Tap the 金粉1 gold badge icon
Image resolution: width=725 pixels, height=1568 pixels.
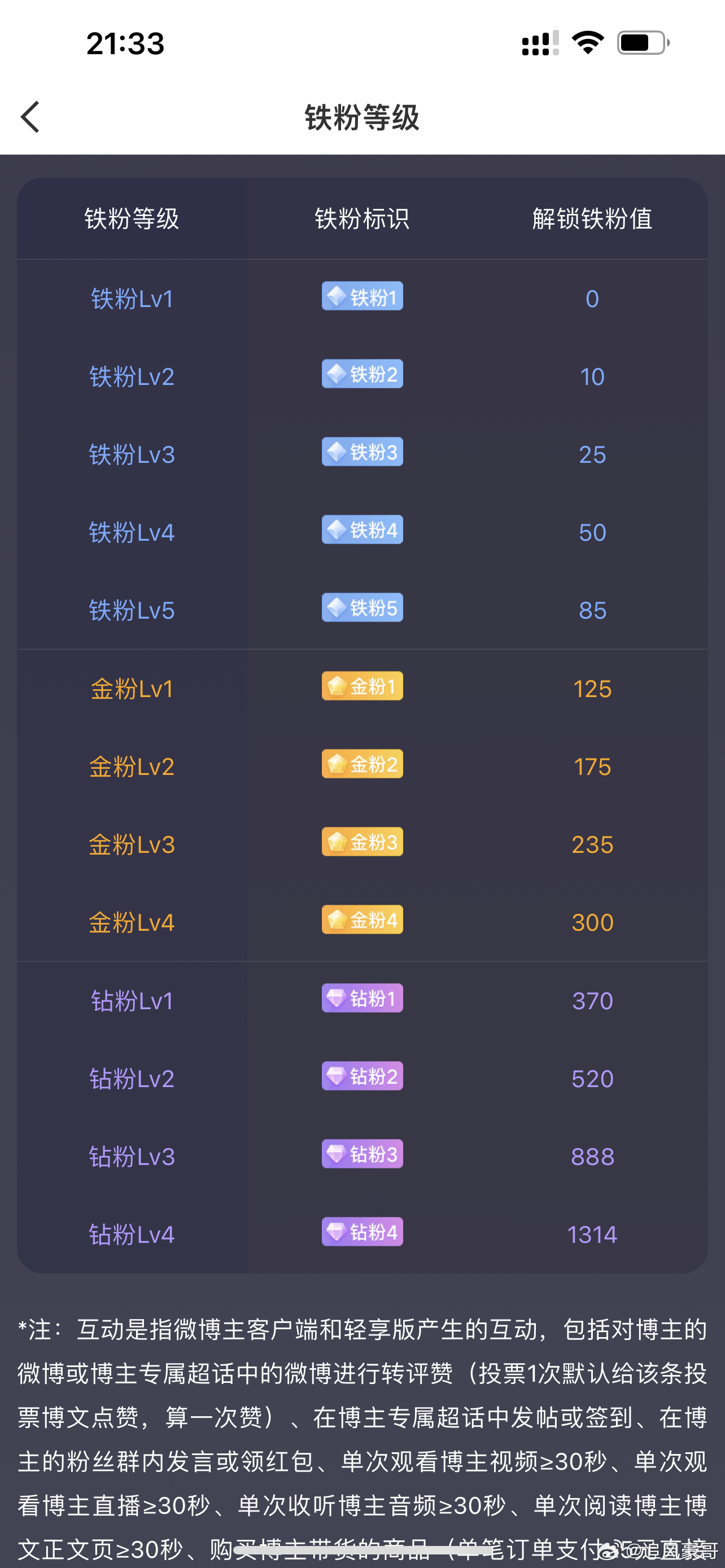(x=361, y=686)
